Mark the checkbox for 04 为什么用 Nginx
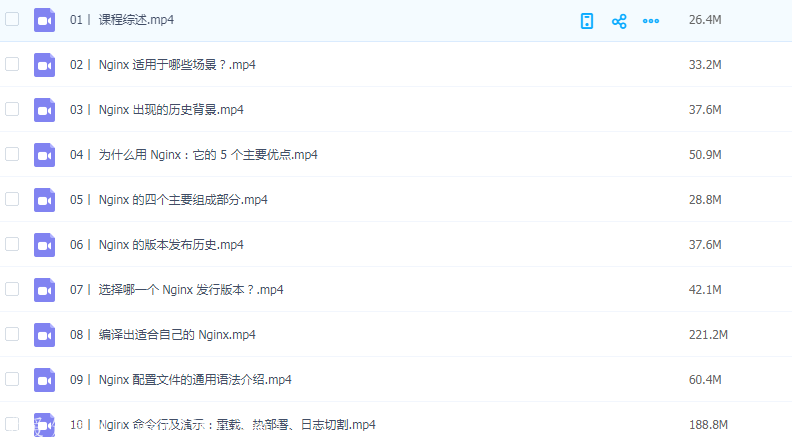 [x=12, y=154]
